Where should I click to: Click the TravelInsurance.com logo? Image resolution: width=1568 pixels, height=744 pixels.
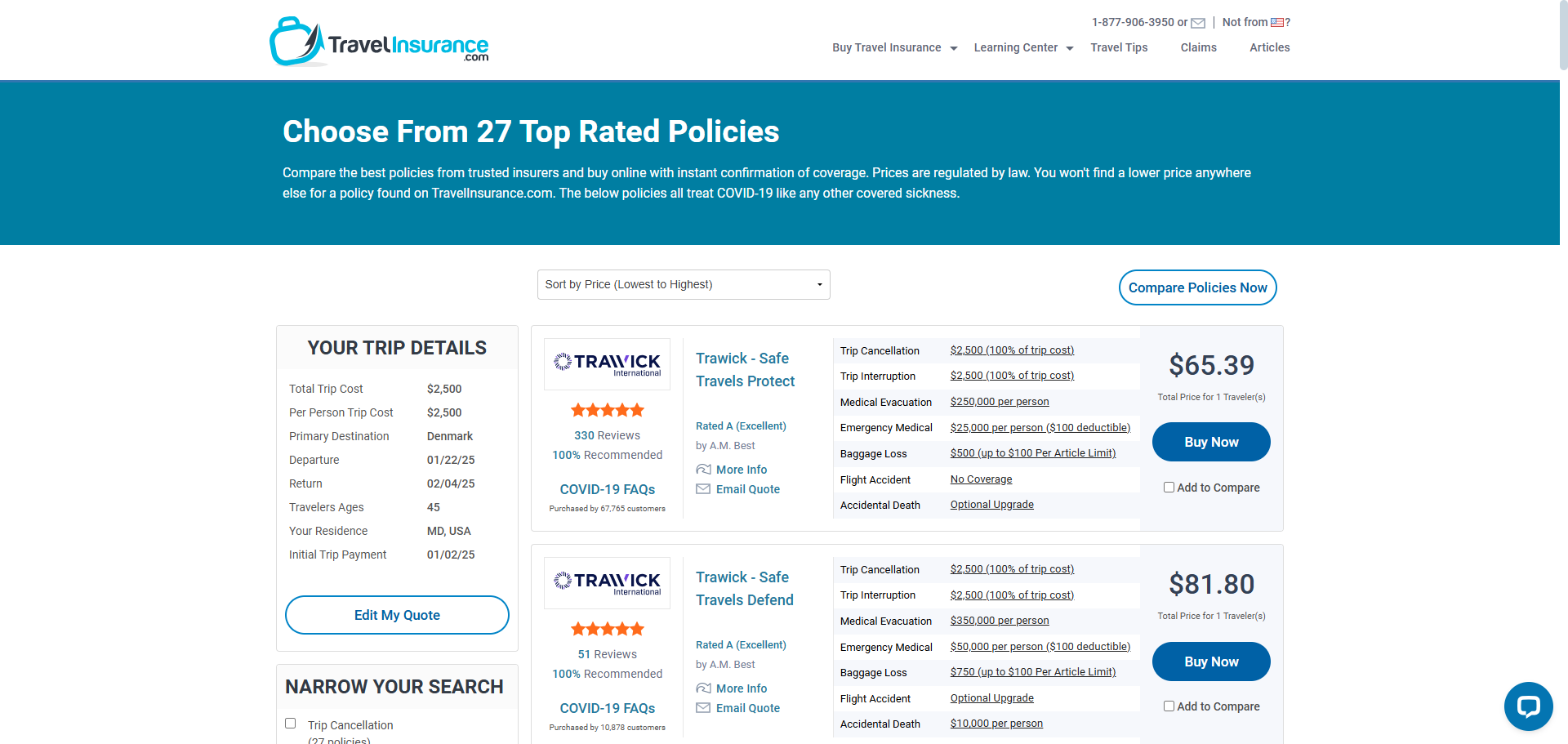(379, 42)
